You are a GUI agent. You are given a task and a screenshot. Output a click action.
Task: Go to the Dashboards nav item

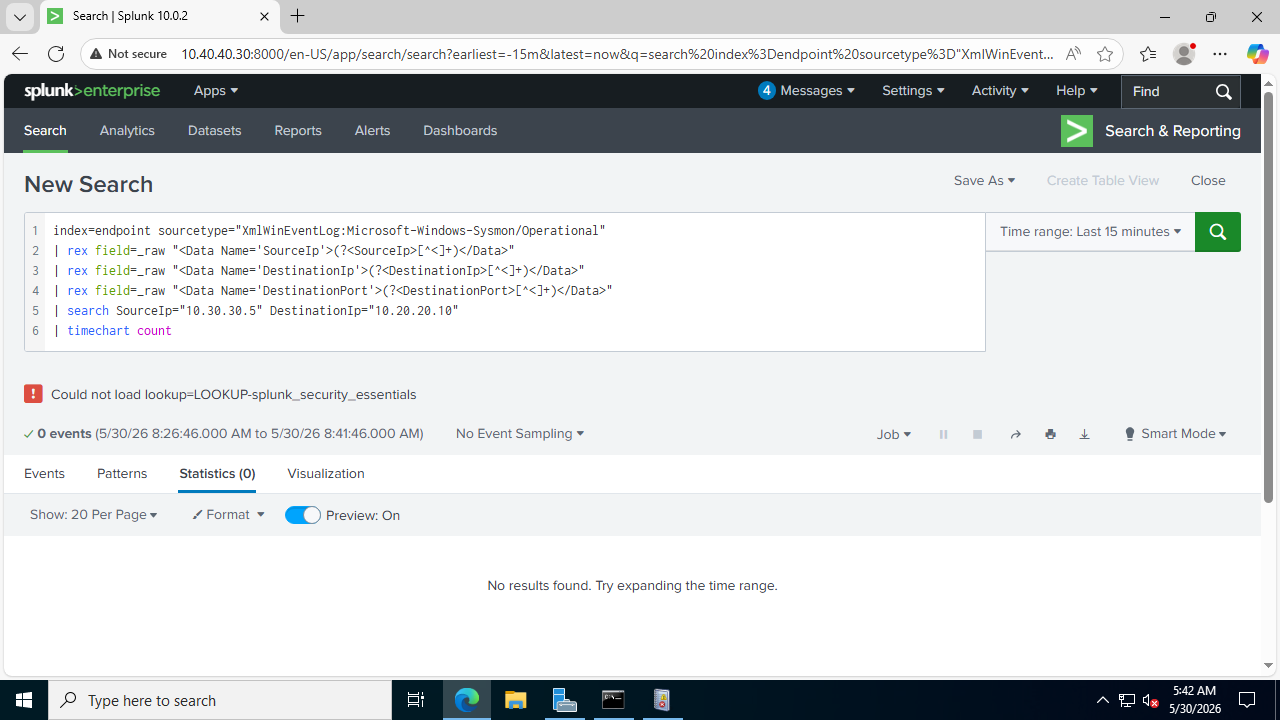[x=460, y=131]
